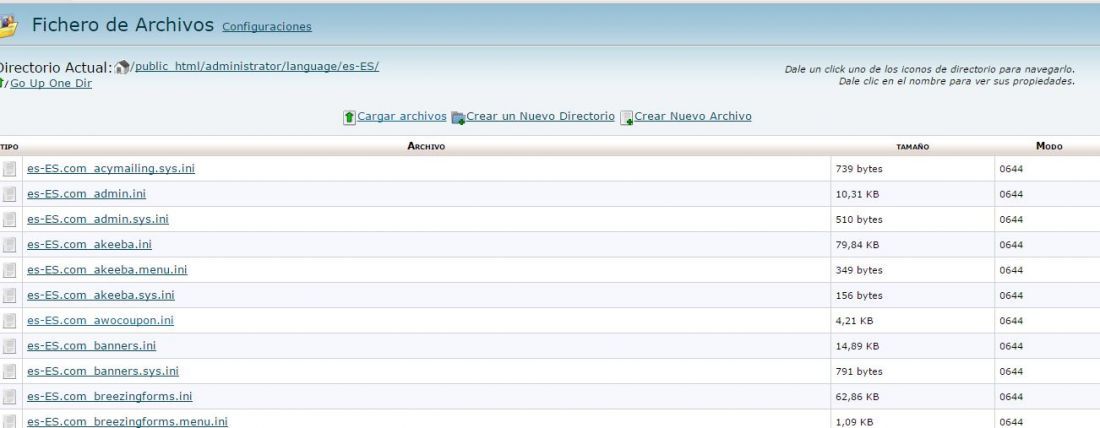Open es-ES.com_admin.ini file name
The height and width of the screenshot is (428, 1100).
[86, 194]
